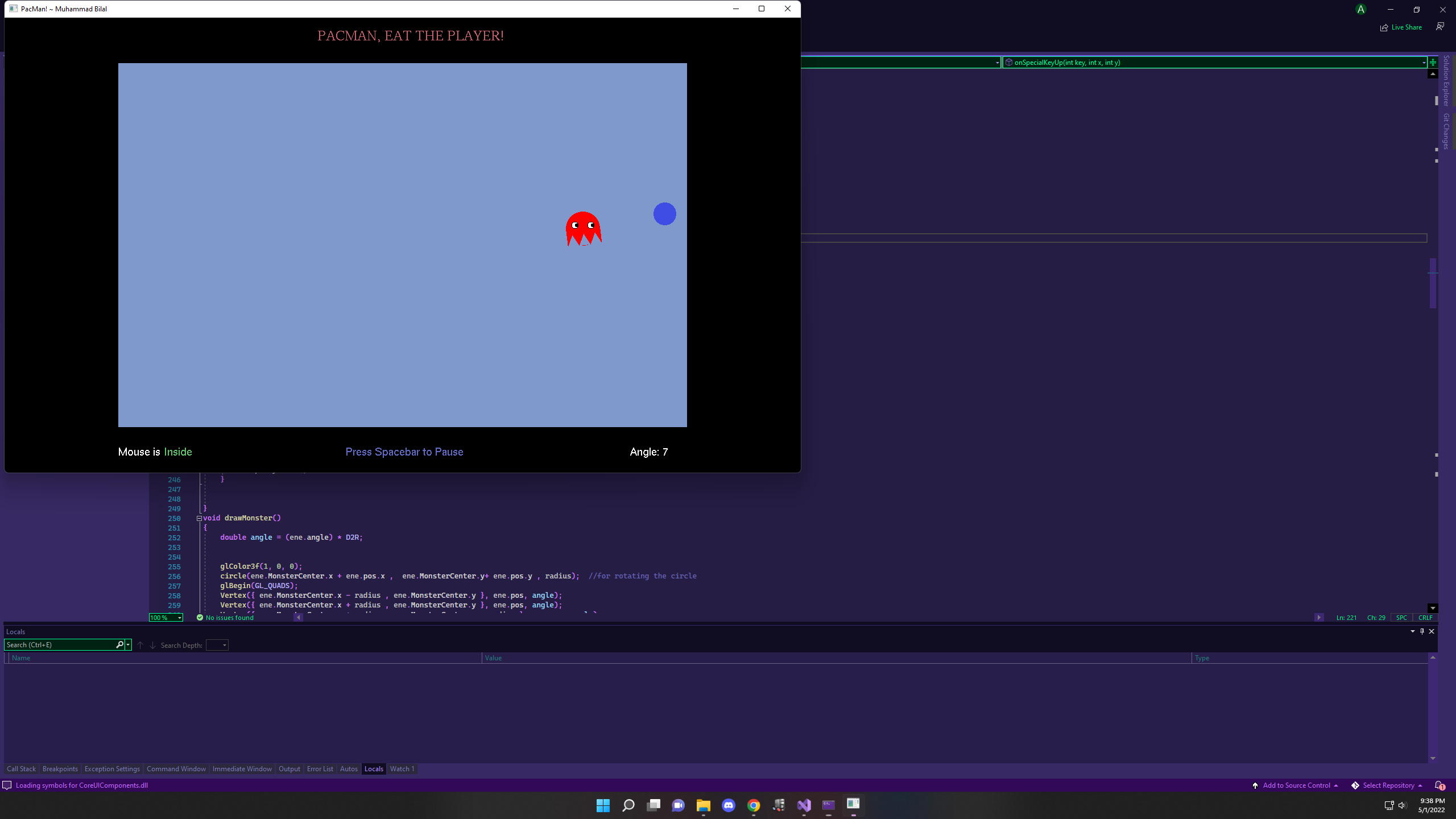Viewport: 1456px width, 819px height.
Task: Toggle auto-hide pin on Locals panel
Action: point(1422,631)
